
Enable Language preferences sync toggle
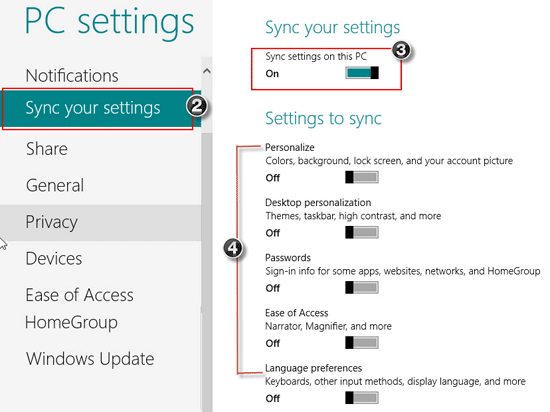point(362,398)
